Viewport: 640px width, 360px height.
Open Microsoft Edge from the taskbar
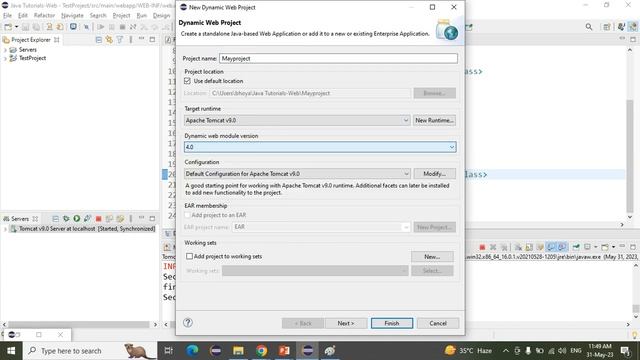(192, 350)
